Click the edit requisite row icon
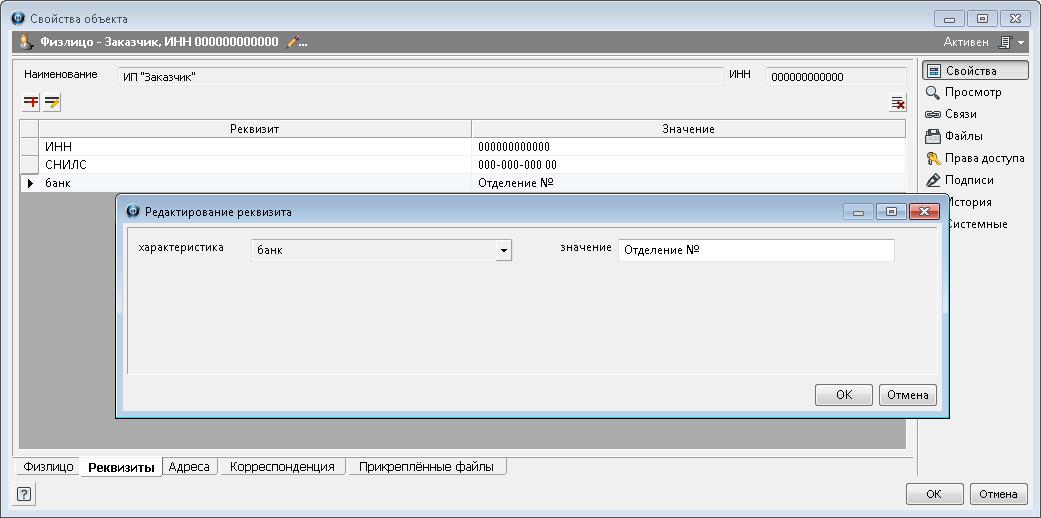The height and width of the screenshot is (518, 1041). click(52, 103)
